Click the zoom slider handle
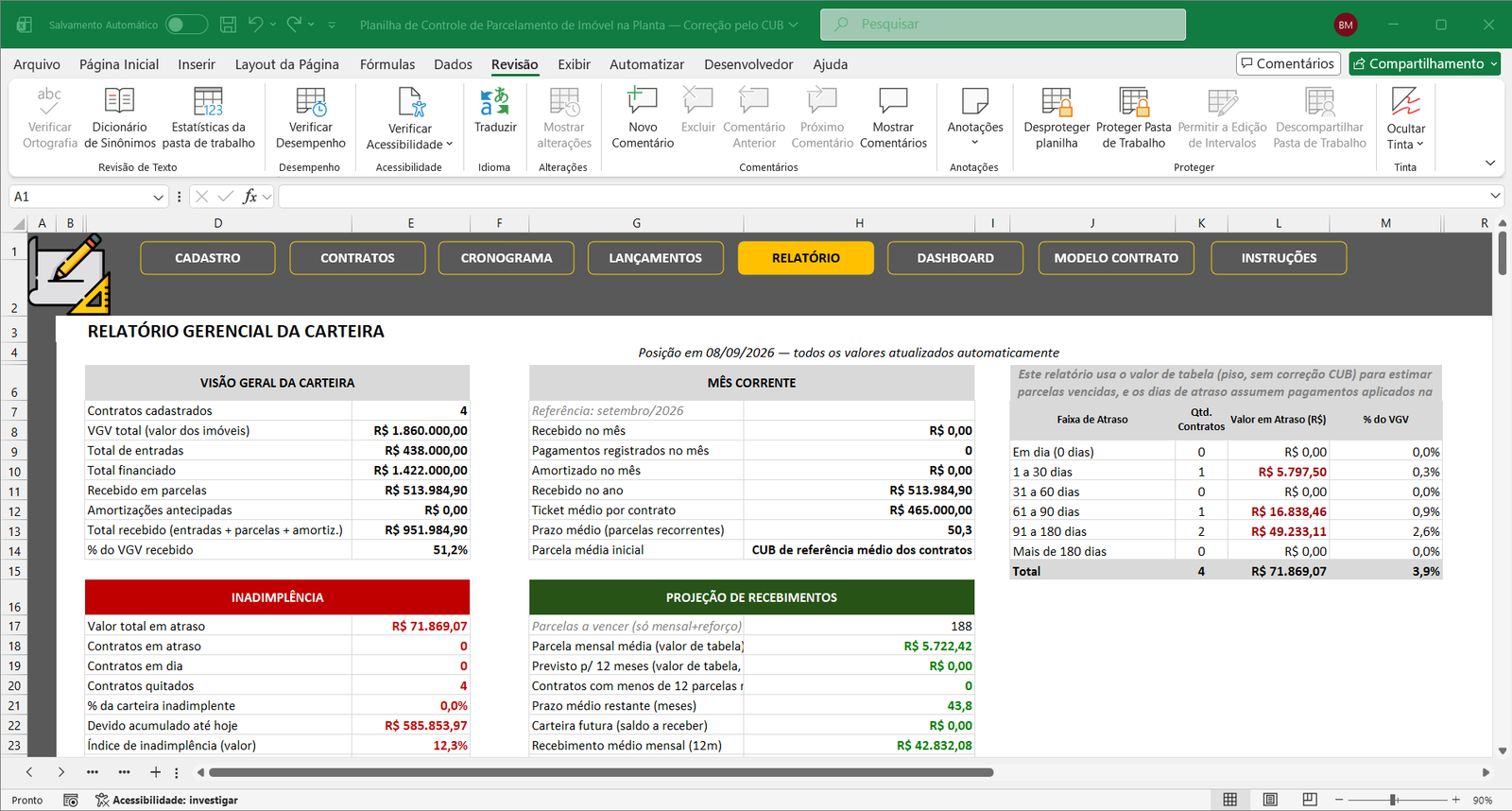This screenshot has height=811, width=1512. pos(1393,800)
